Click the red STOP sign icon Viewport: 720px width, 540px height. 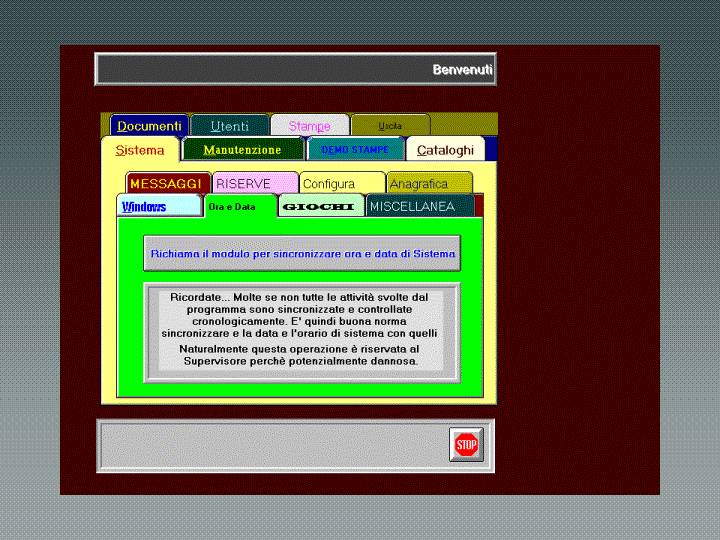(x=466, y=444)
